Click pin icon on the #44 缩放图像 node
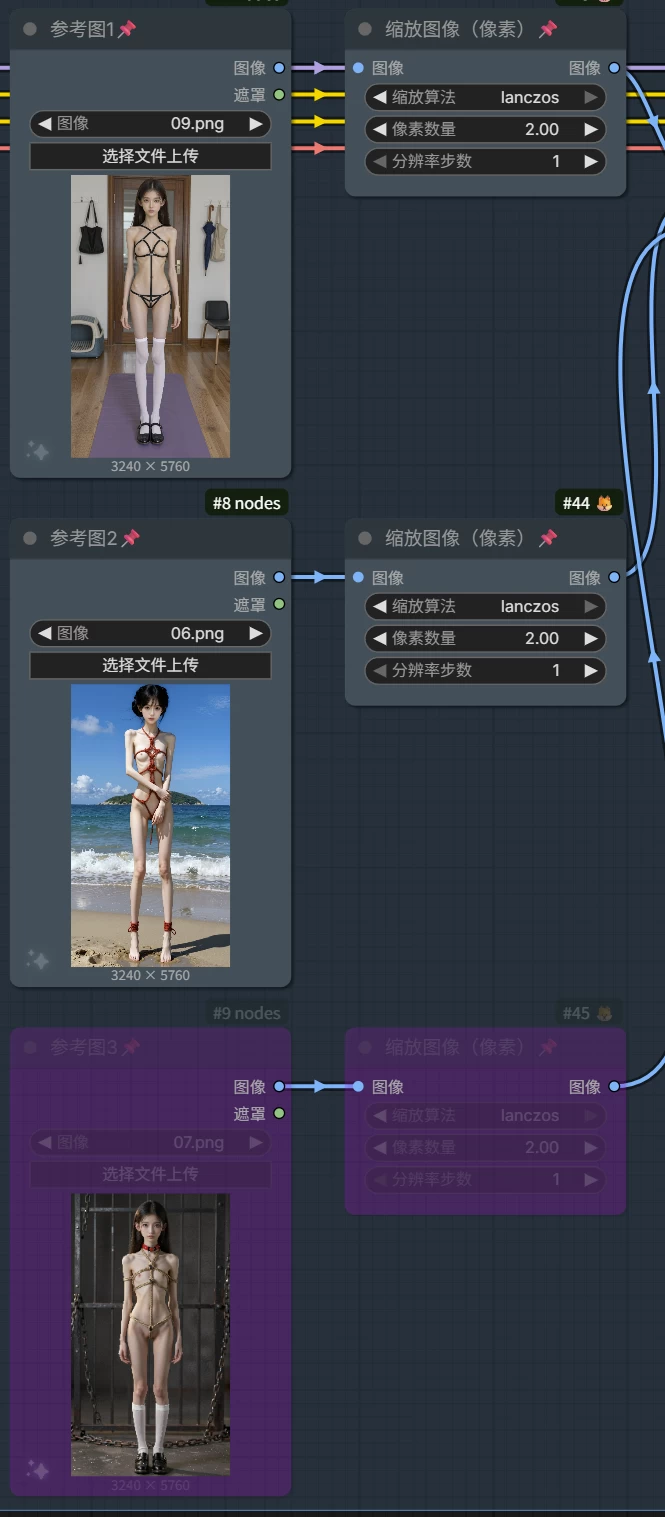 tap(548, 539)
